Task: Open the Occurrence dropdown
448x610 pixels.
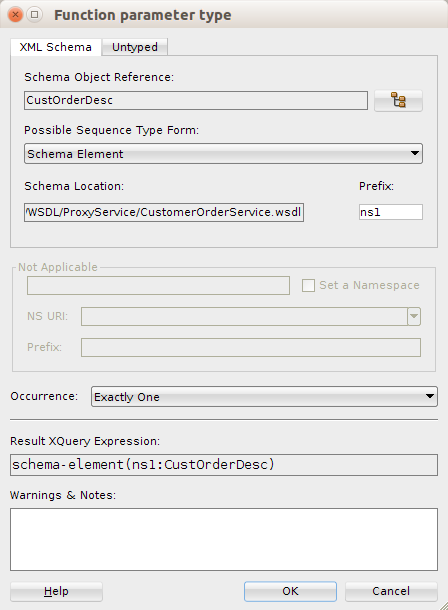Action: pos(264,396)
